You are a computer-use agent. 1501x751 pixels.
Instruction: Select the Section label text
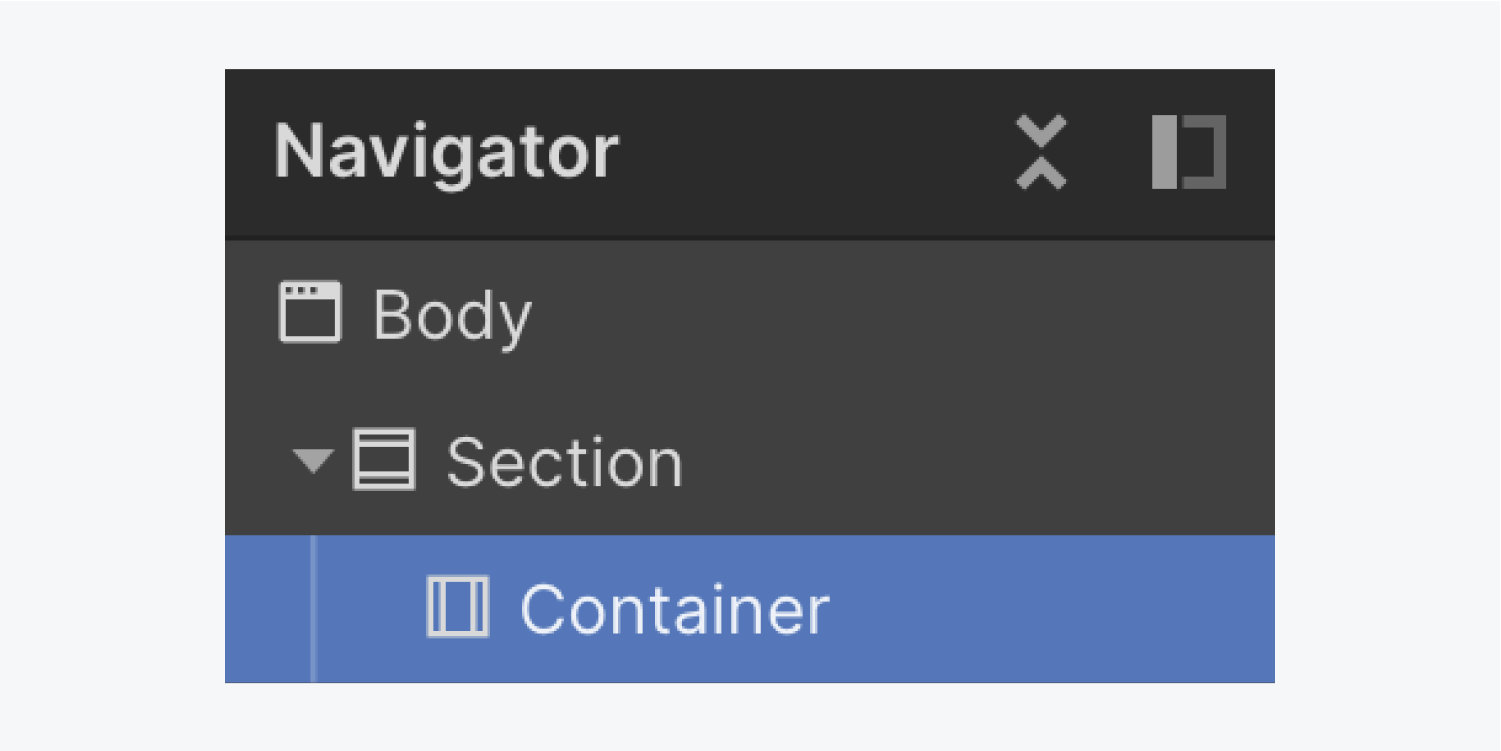564,462
